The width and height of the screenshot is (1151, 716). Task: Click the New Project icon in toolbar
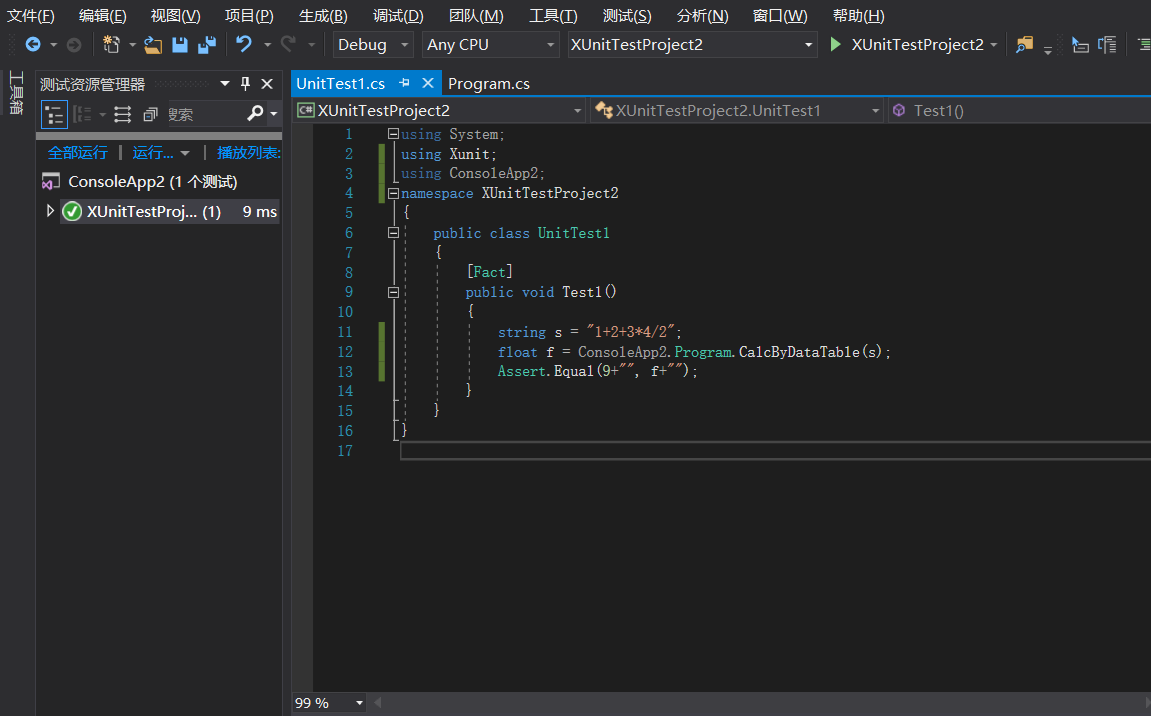tap(111, 45)
